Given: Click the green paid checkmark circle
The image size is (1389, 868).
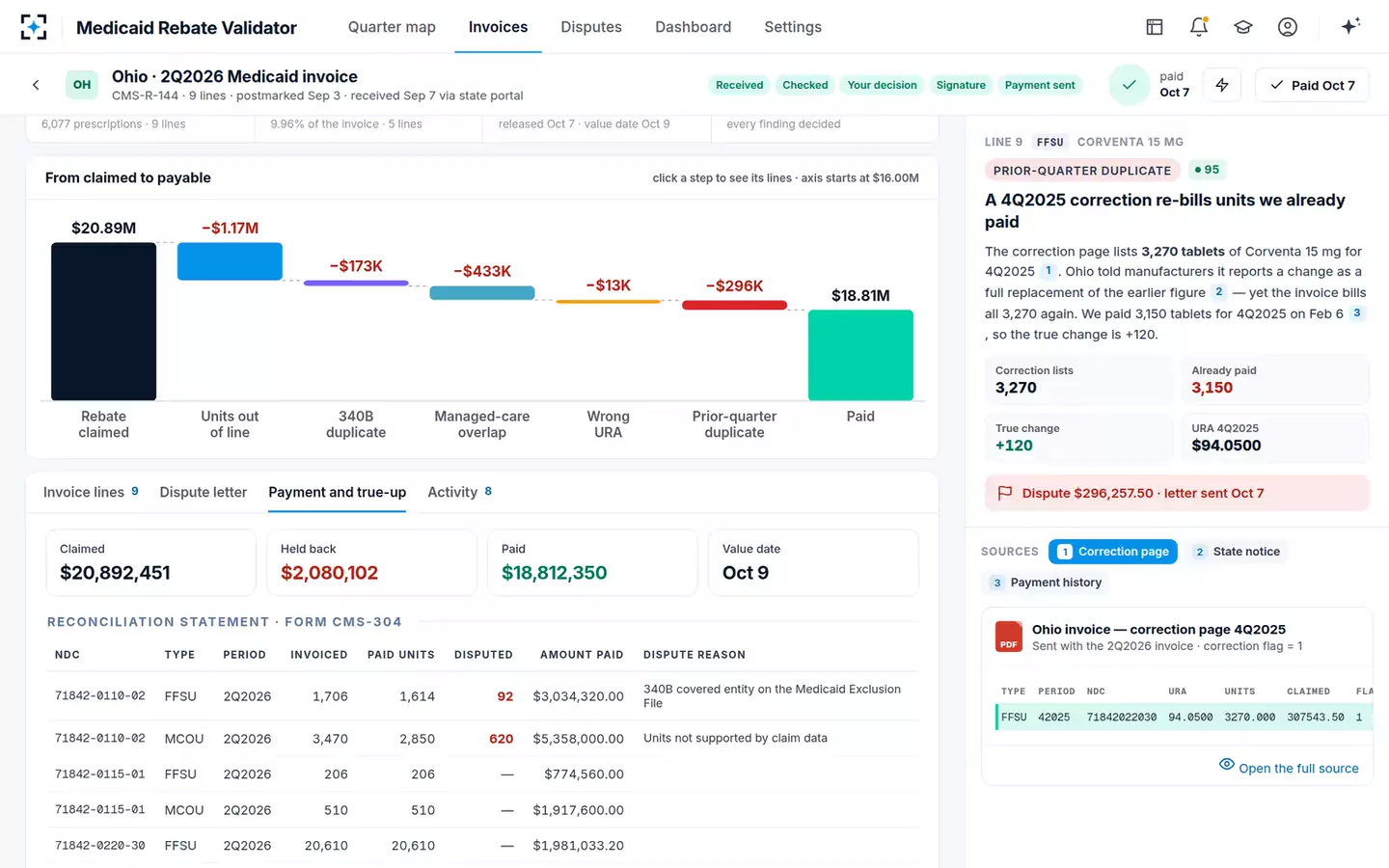Looking at the screenshot, I should point(1129,85).
